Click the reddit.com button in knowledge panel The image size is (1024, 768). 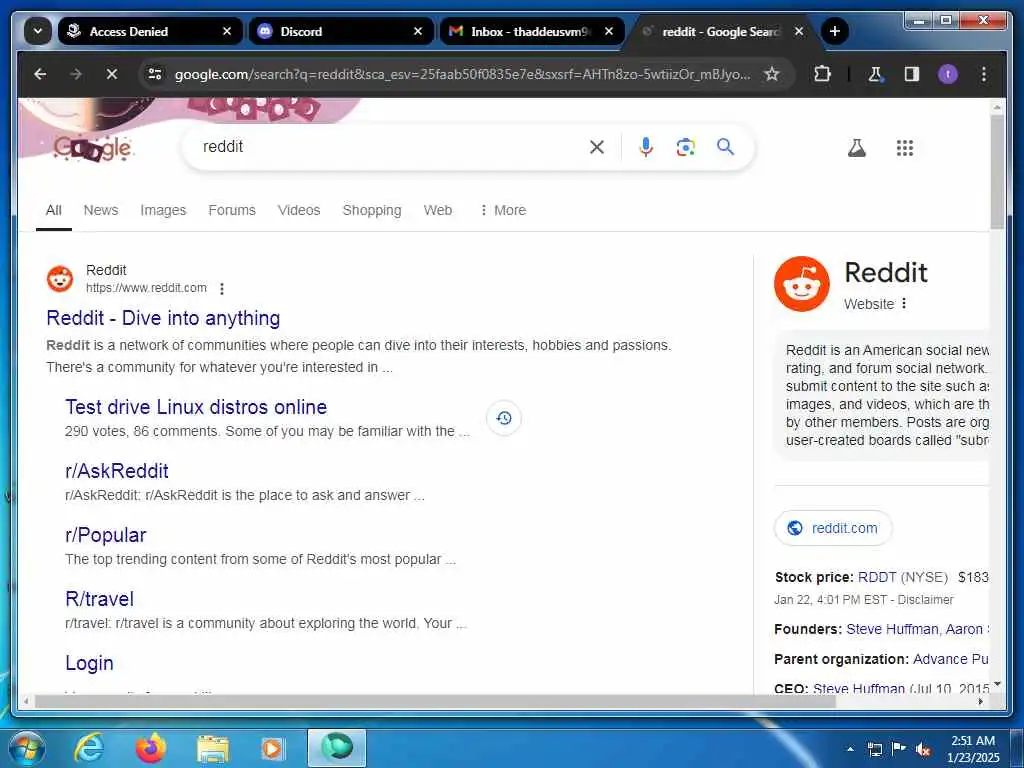[x=833, y=528]
